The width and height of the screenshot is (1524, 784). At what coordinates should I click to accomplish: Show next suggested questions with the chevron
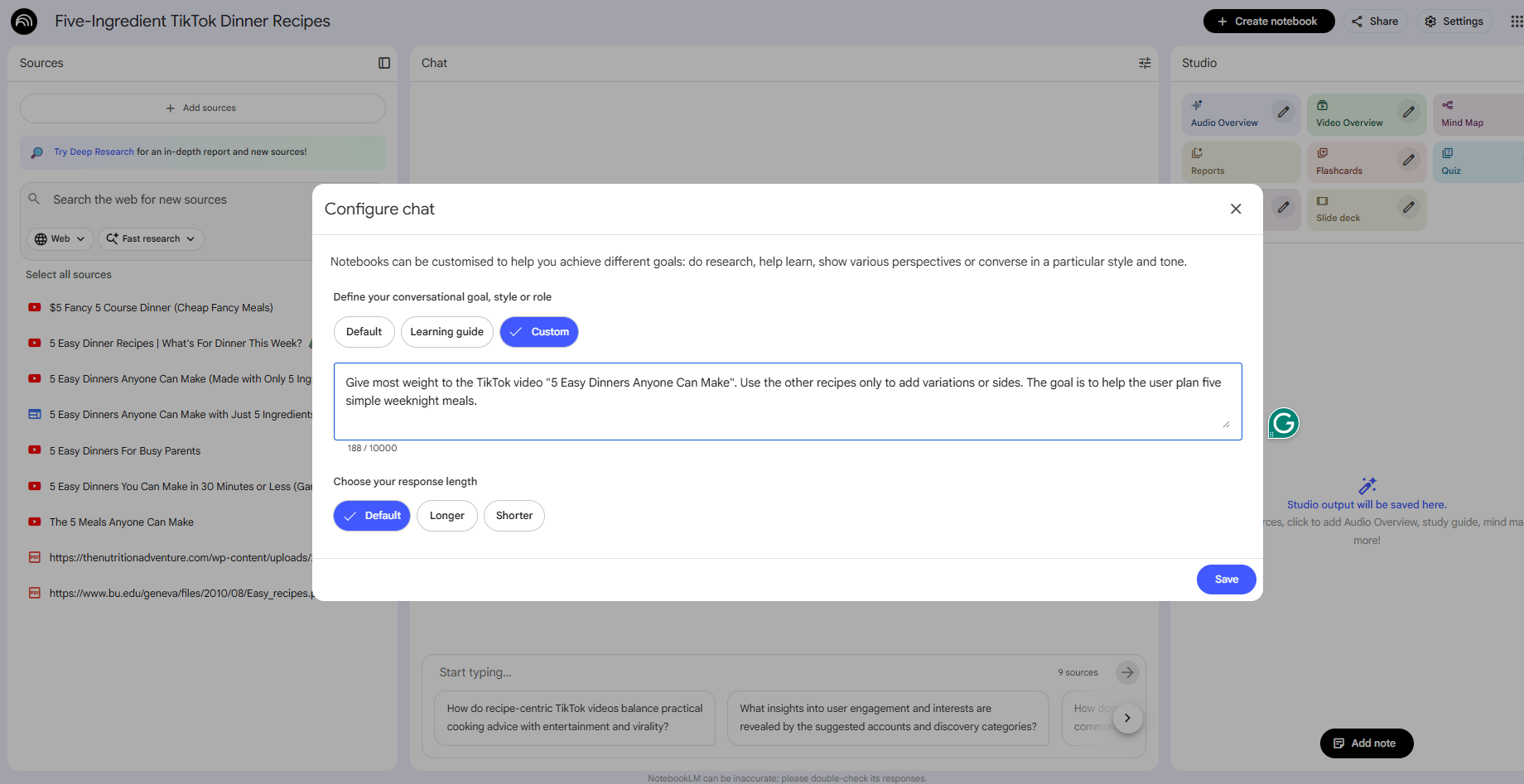coord(1127,719)
